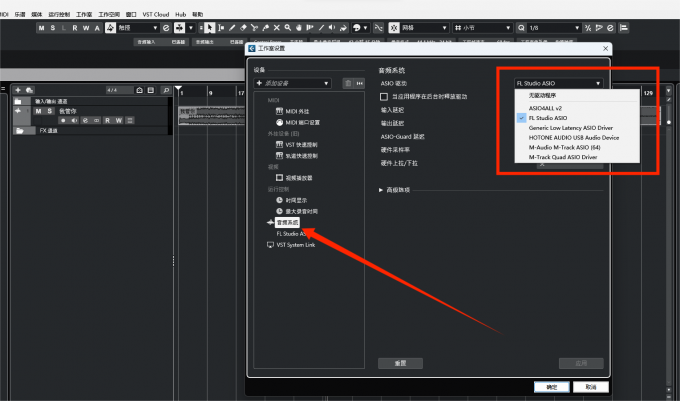Click the Reset button in dialog
This screenshot has height=401, width=680.
click(x=400, y=363)
